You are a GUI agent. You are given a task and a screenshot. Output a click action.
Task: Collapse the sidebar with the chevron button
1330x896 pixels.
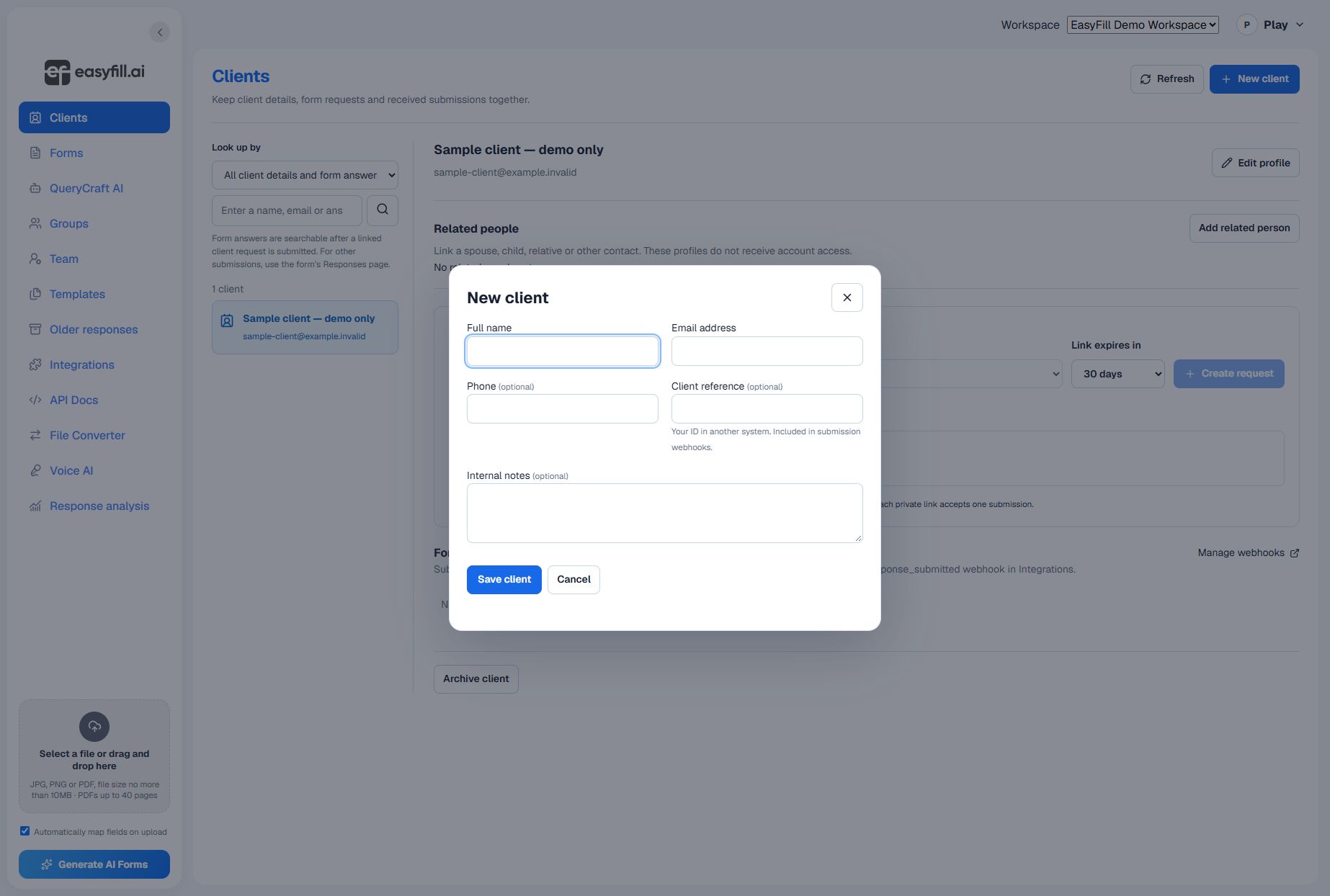(x=160, y=32)
